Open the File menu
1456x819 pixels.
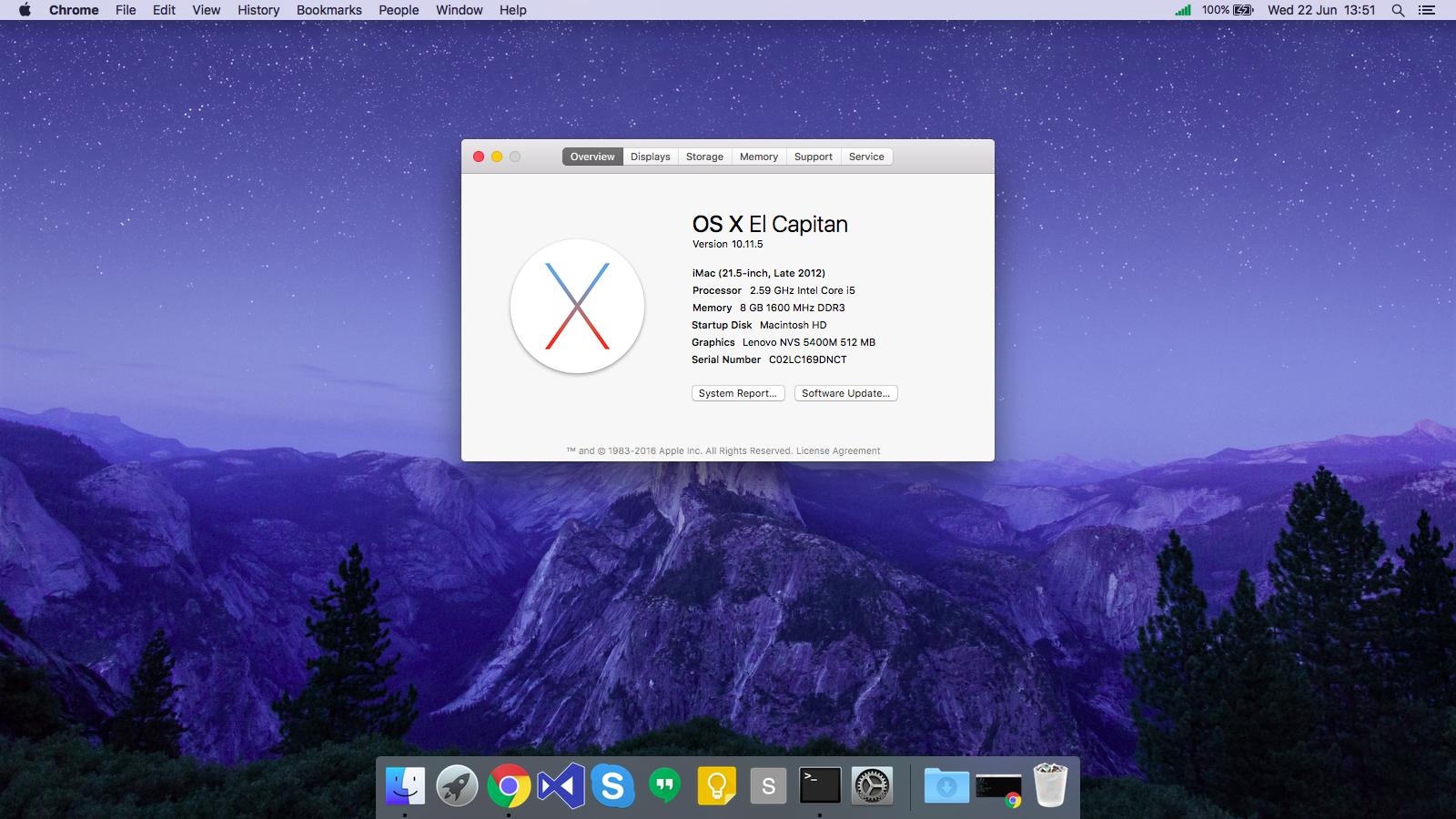pos(126,10)
